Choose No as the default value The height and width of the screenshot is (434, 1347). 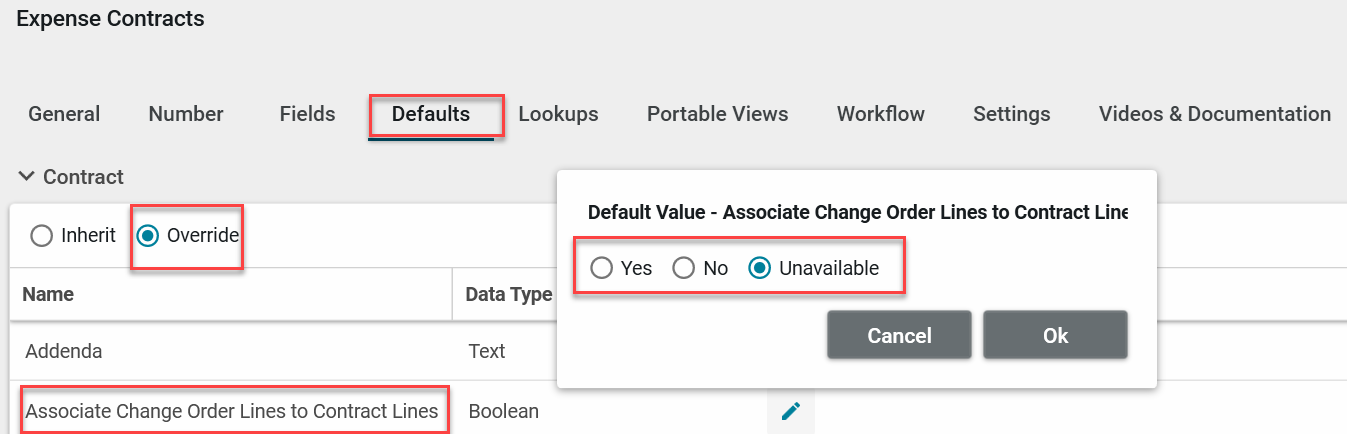click(683, 268)
